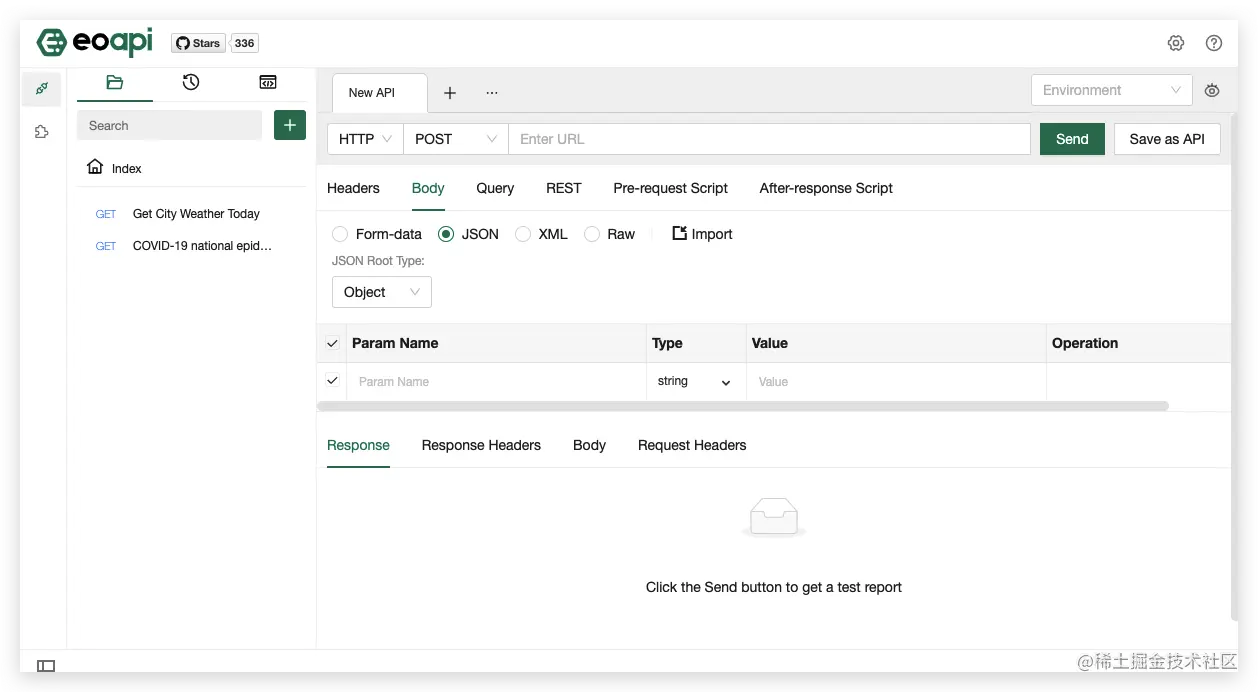This screenshot has height=692, width=1258.
Task: Open the tab more options ellipsis
Action: pos(492,93)
